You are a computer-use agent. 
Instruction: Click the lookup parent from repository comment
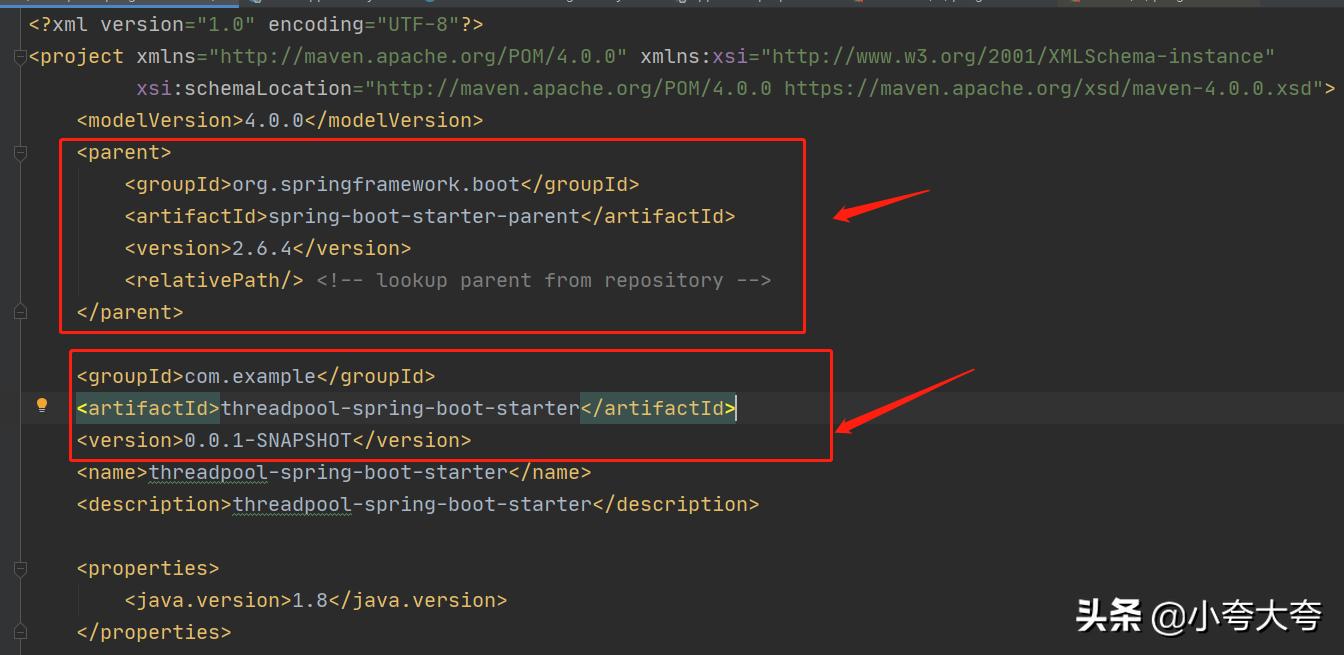tap(544, 280)
